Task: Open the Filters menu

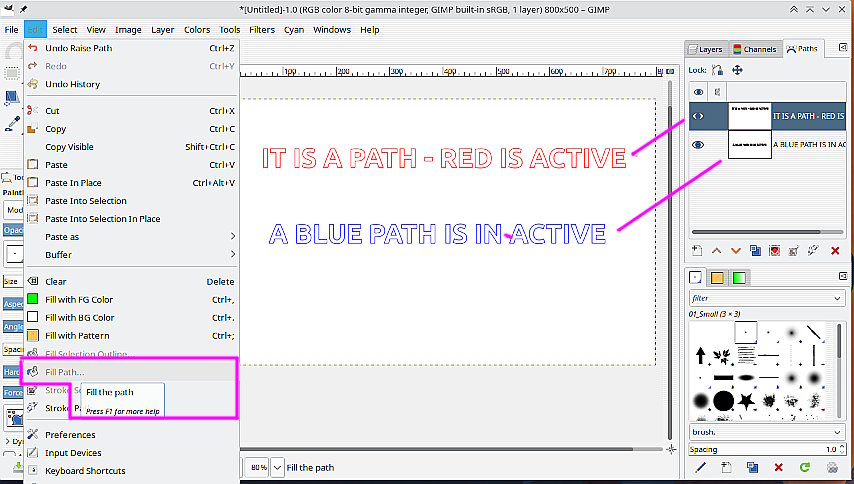Action: (x=262, y=30)
